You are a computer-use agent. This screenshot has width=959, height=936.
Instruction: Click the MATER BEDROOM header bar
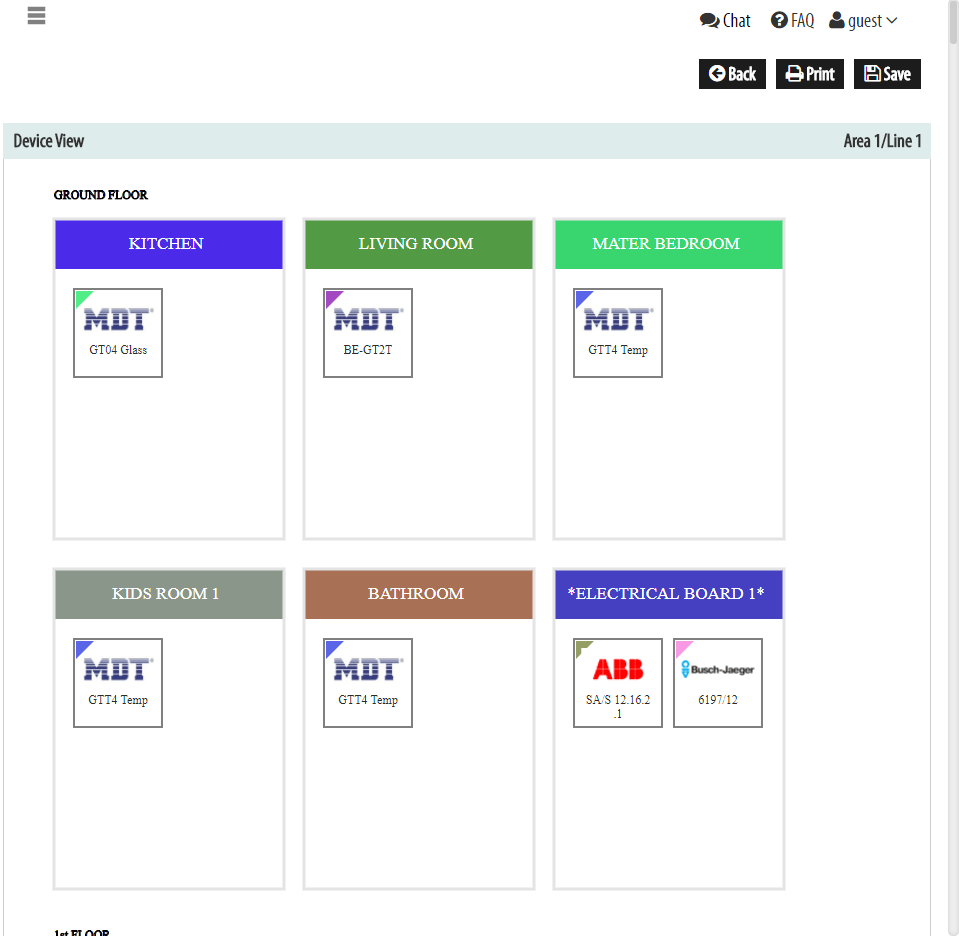click(668, 244)
